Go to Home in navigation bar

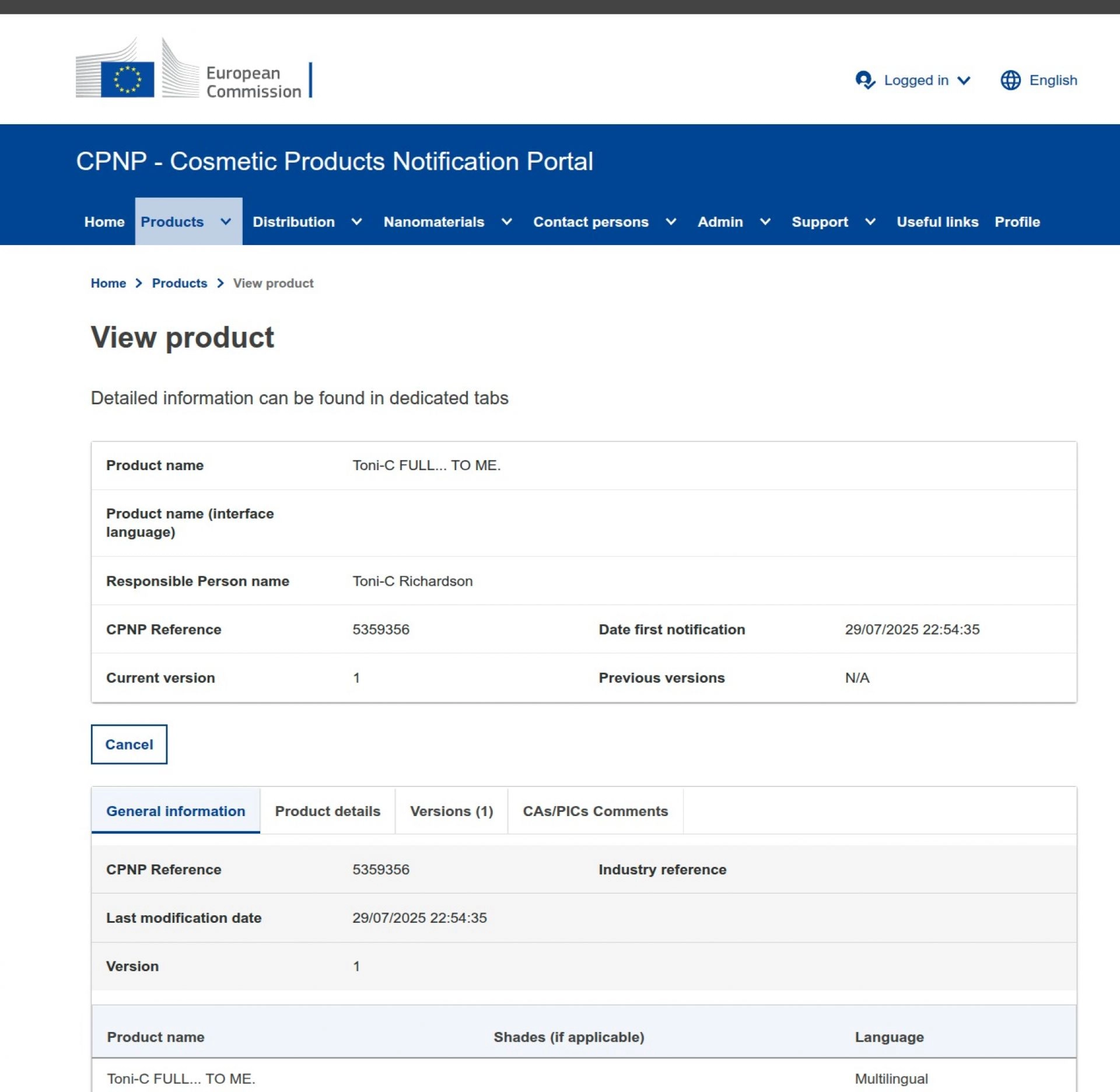pos(104,222)
